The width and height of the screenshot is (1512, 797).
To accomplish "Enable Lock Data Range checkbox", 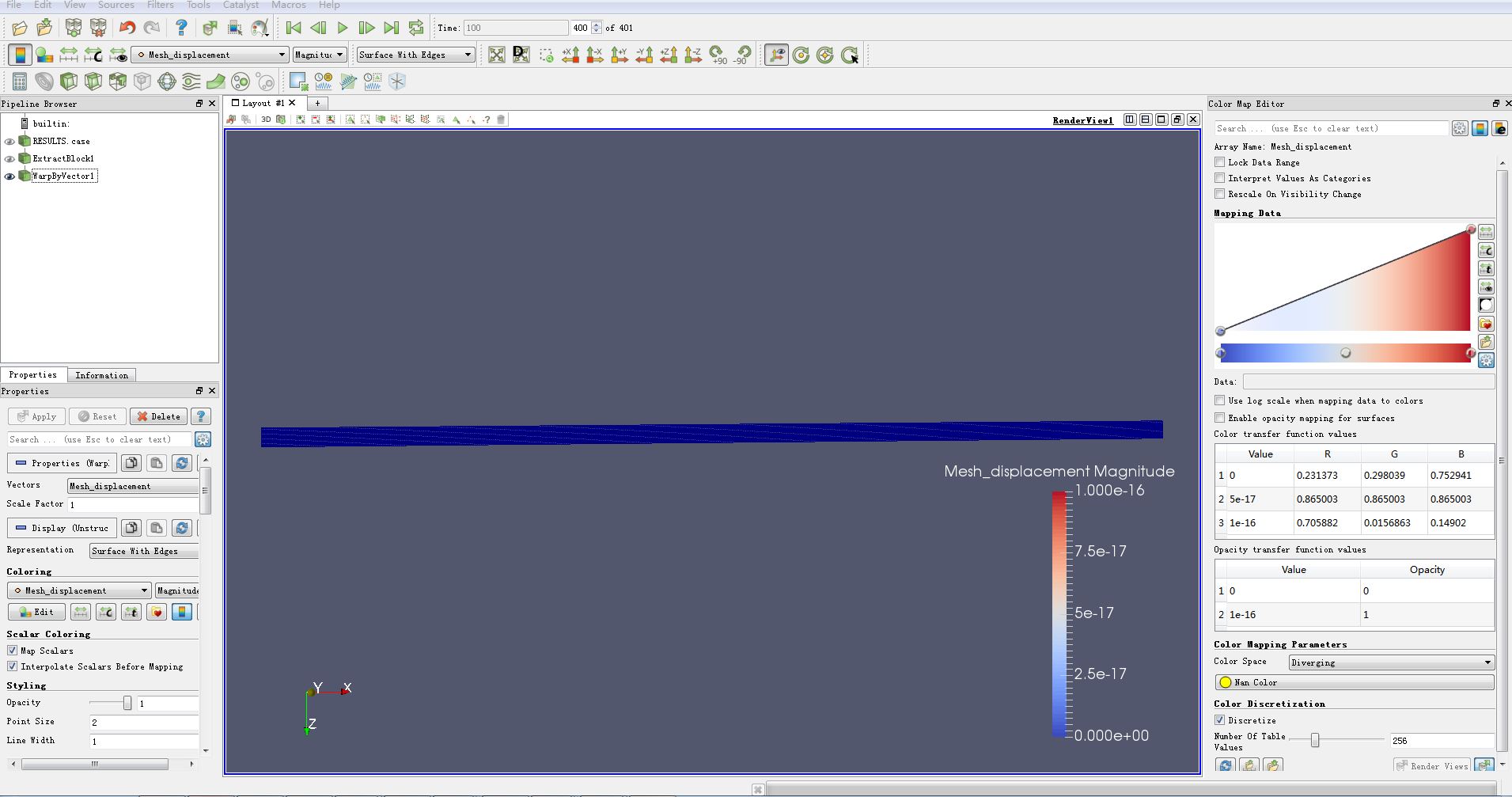I will [1220, 162].
